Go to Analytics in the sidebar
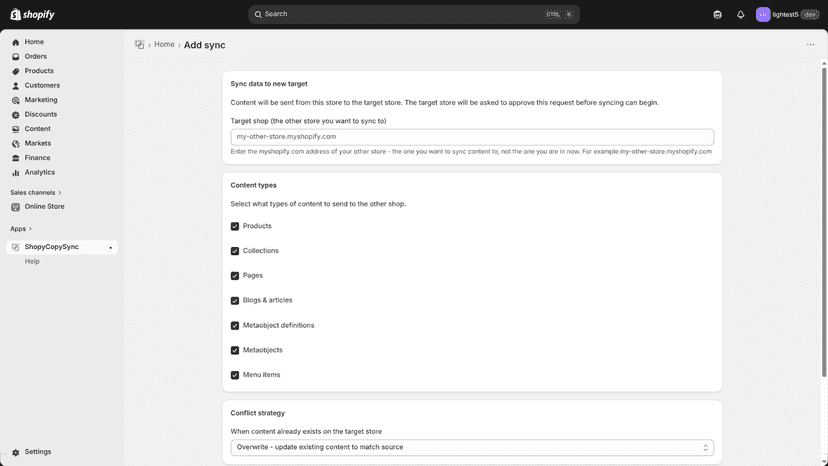The width and height of the screenshot is (828, 466). [x=40, y=172]
